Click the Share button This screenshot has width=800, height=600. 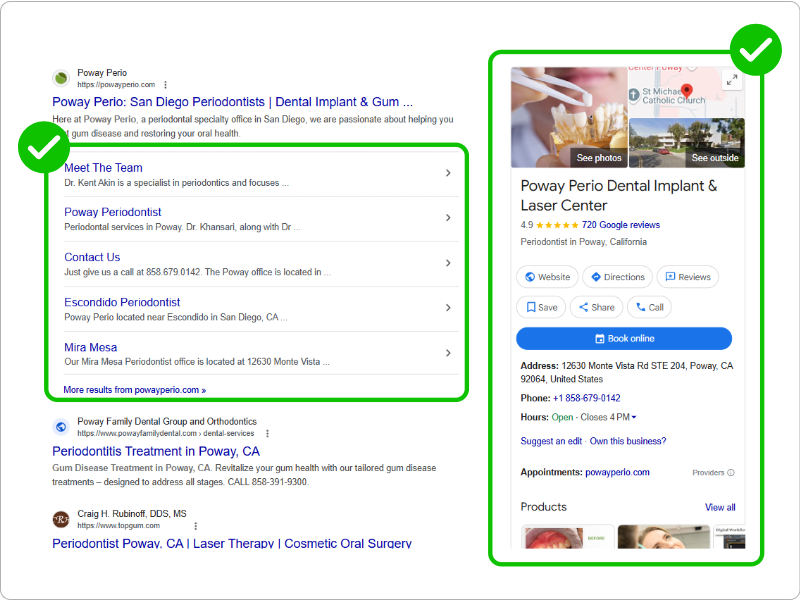(x=596, y=307)
